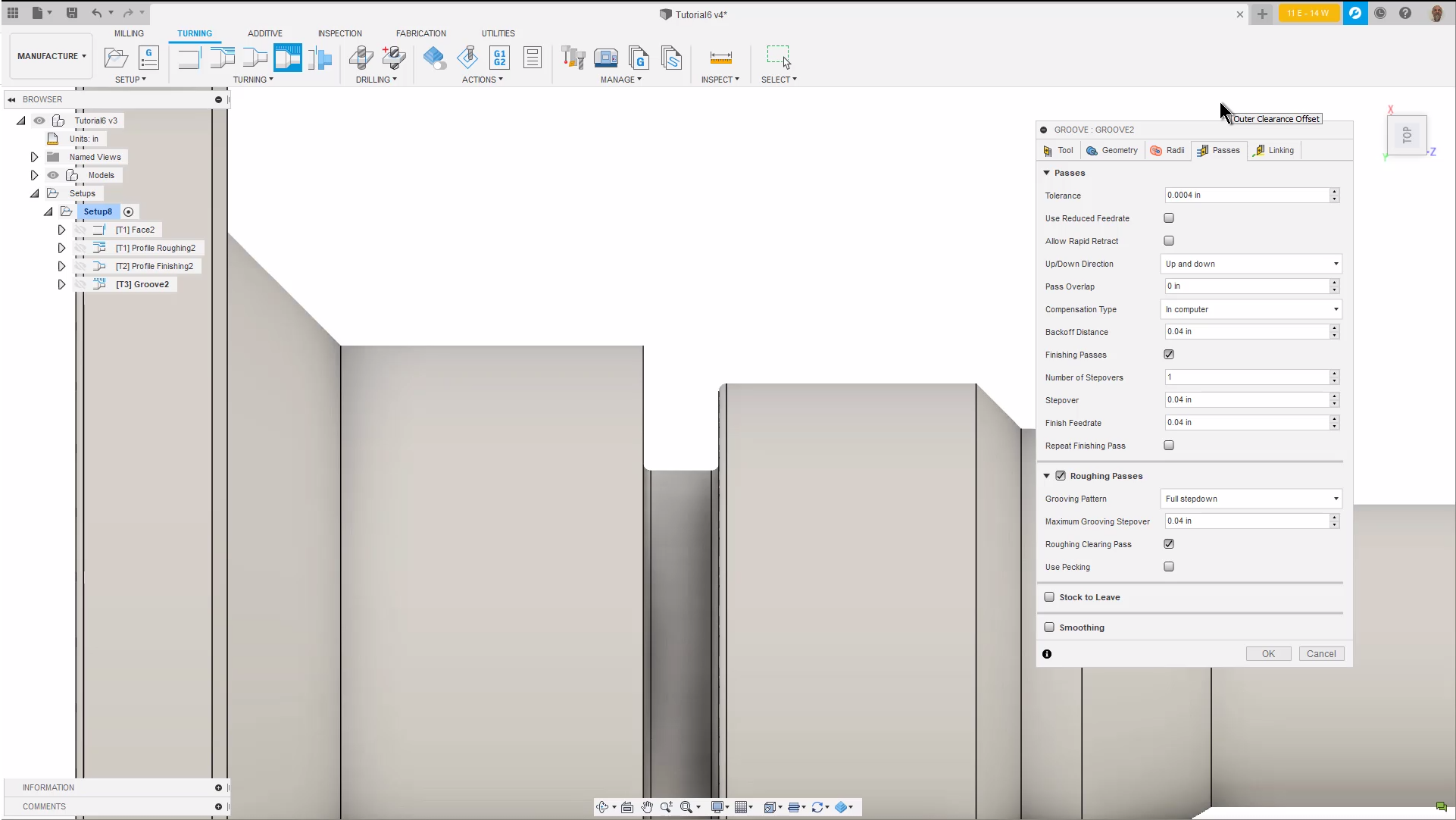
Task: Click the Undo arrow icon
Action: 96,13
